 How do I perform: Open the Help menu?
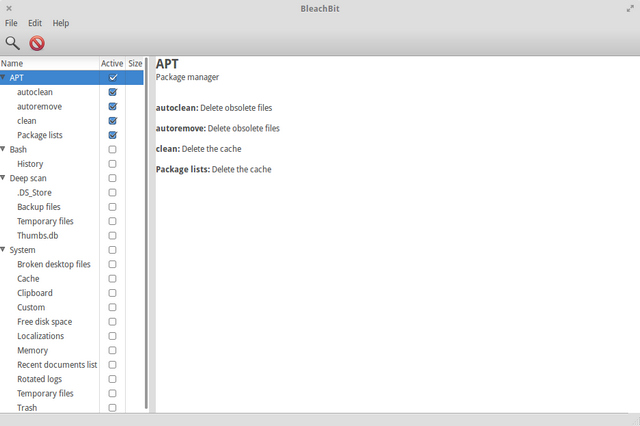[60, 23]
